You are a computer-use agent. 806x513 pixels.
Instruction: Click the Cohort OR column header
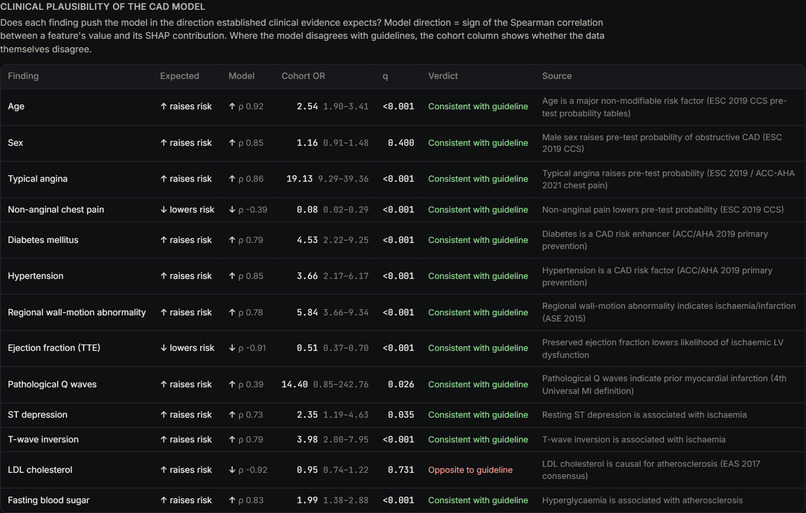pyautogui.click(x=303, y=76)
